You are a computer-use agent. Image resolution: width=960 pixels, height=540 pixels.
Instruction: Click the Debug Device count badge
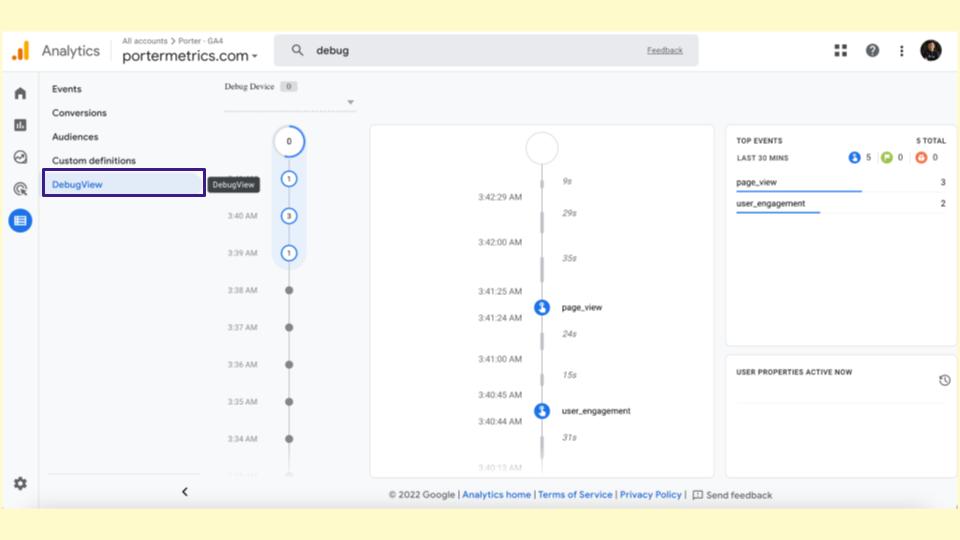288,86
